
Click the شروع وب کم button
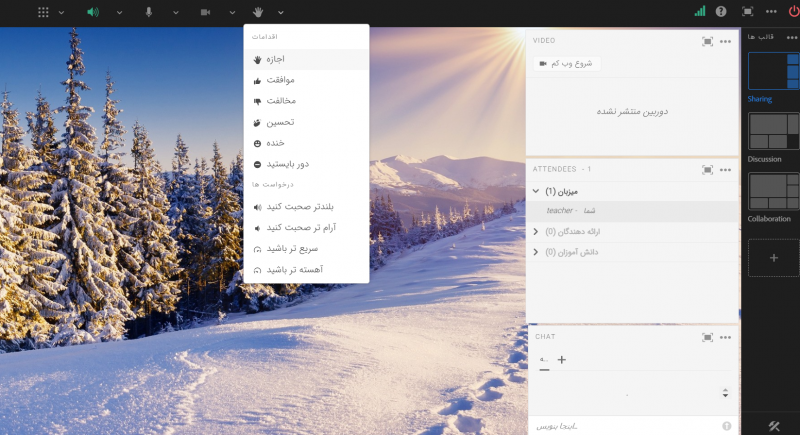pyautogui.click(x=566, y=63)
